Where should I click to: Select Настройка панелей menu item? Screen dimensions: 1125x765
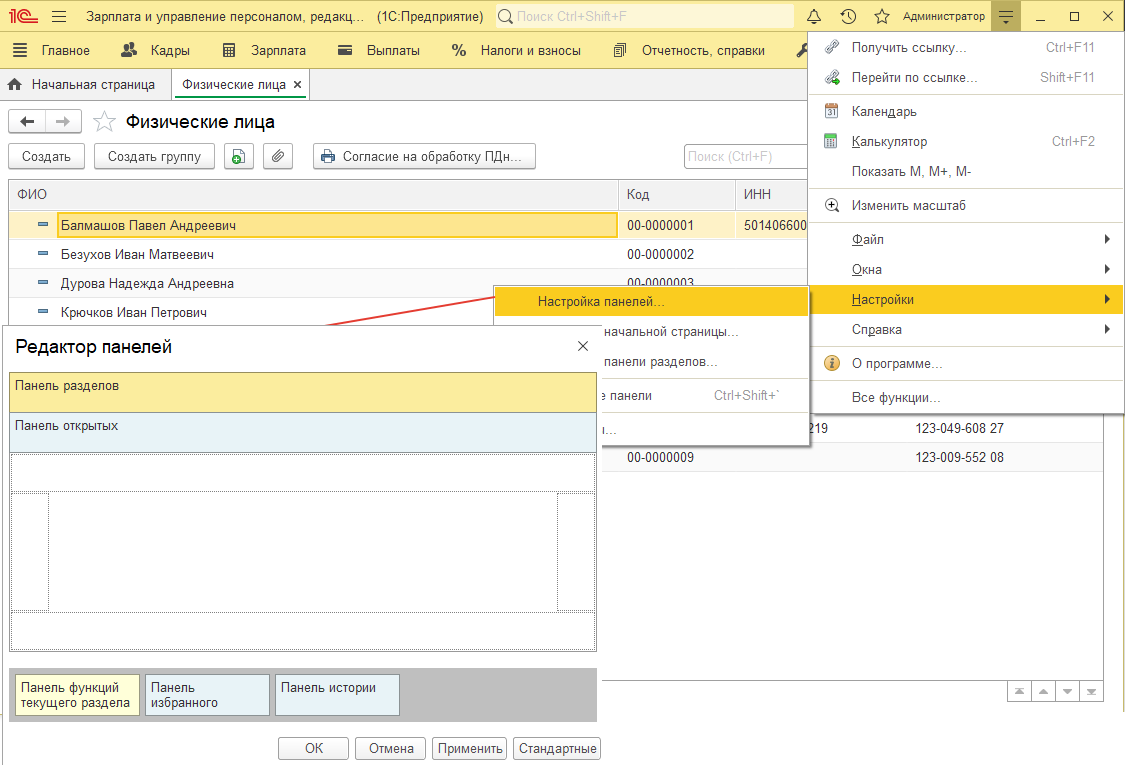point(600,301)
